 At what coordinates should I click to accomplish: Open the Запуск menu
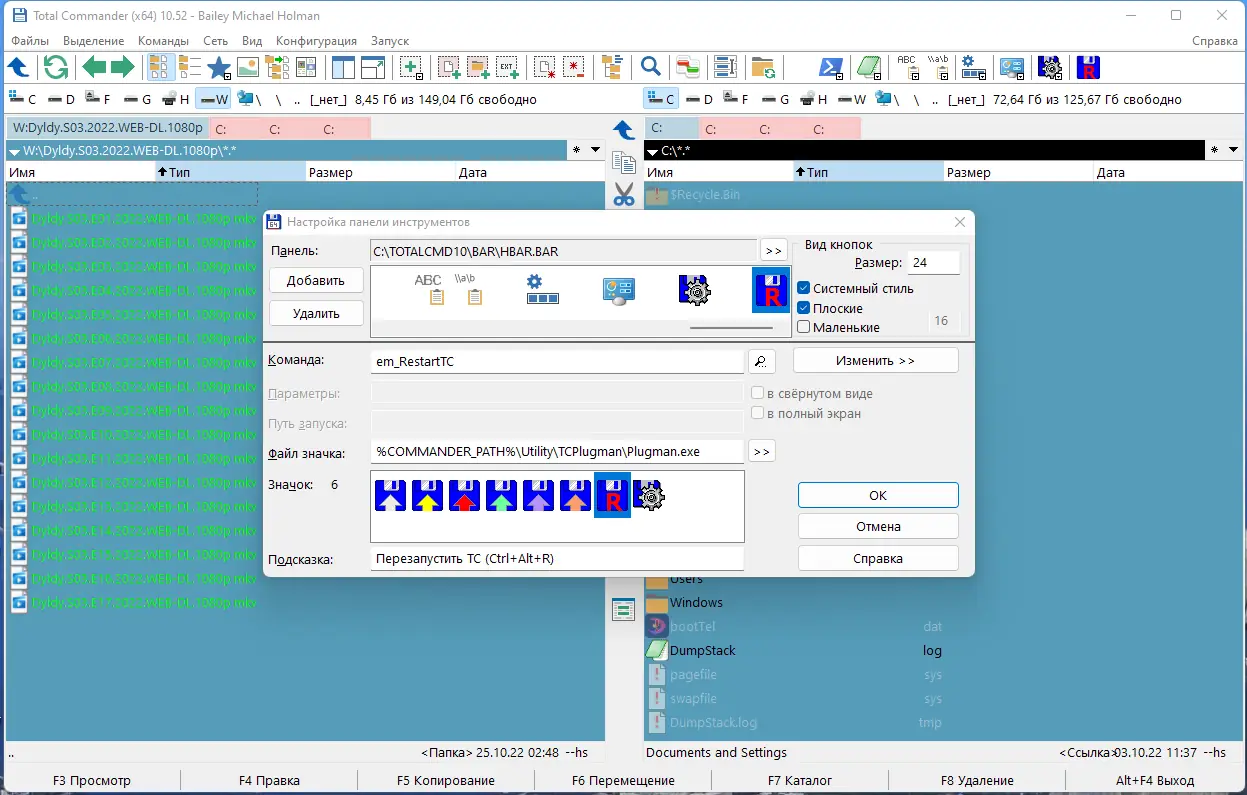[390, 41]
